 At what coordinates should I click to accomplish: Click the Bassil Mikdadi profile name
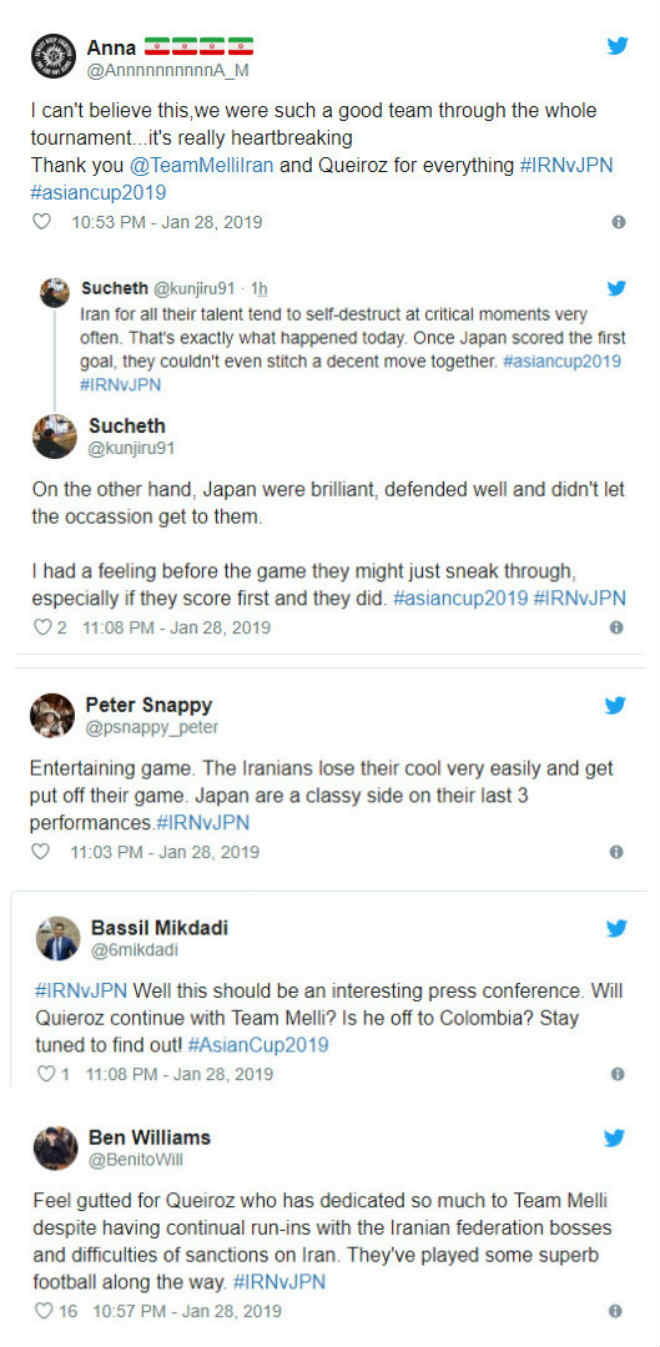(160, 927)
